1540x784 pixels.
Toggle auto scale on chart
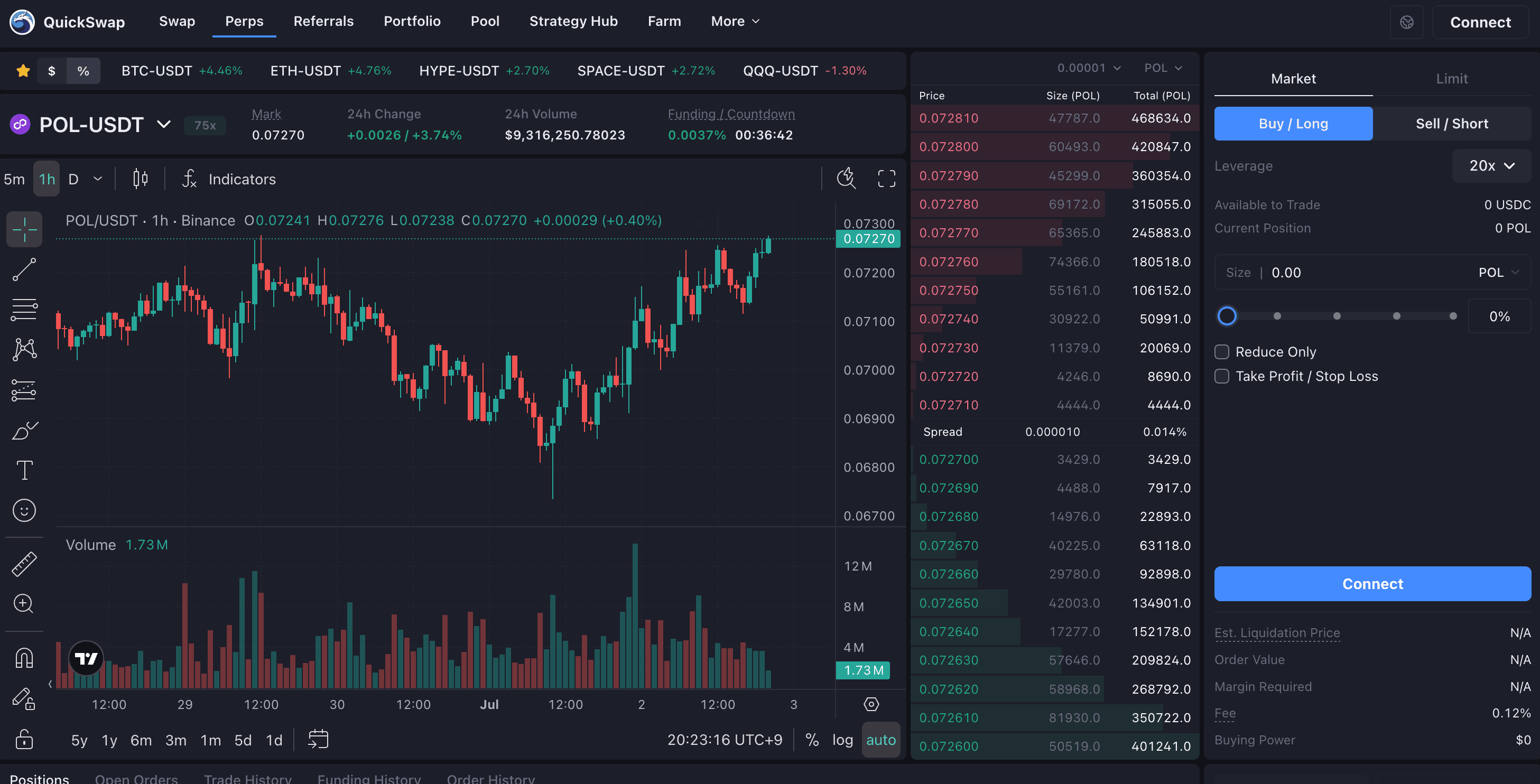[x=880, y=740]
